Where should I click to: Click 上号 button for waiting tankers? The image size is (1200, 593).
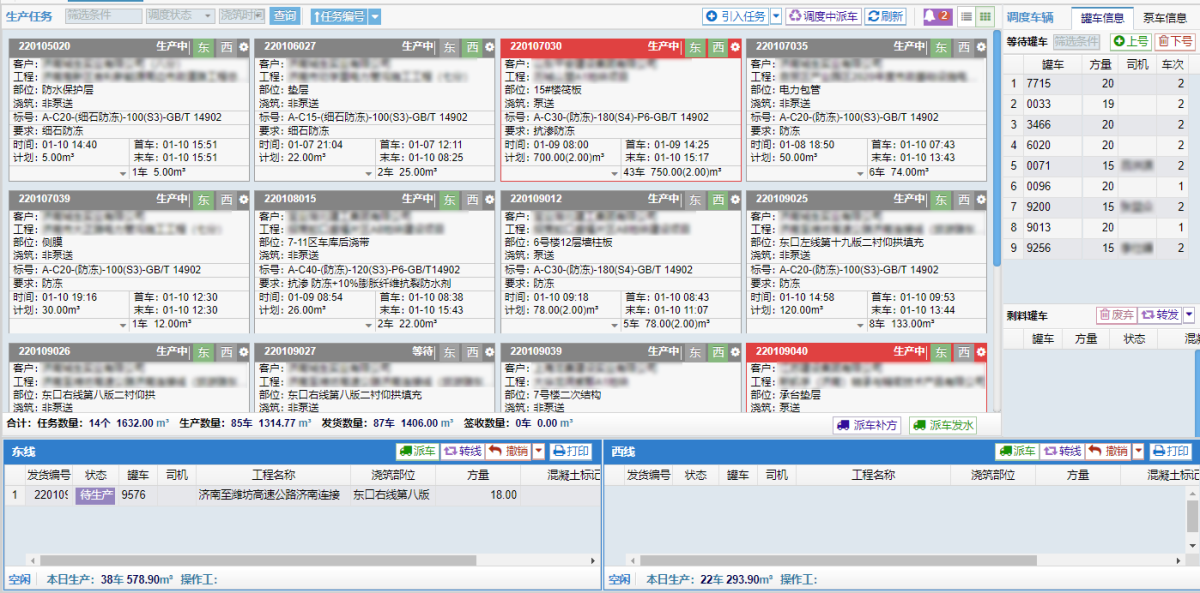1130,41
